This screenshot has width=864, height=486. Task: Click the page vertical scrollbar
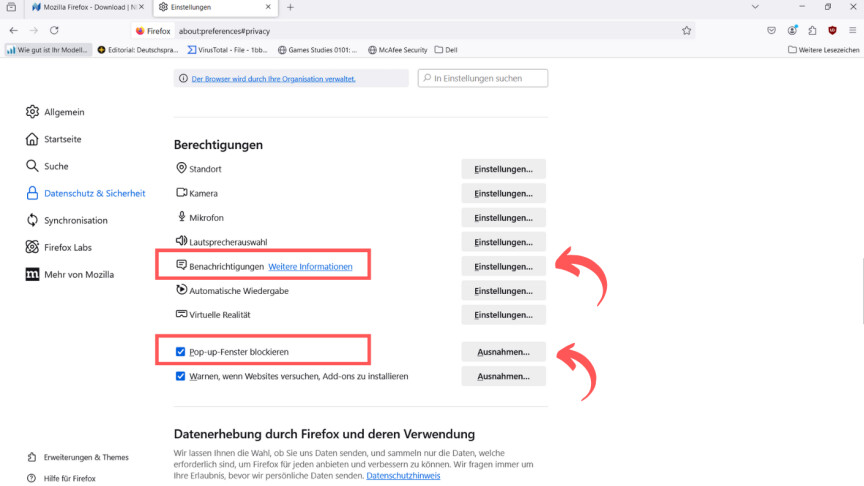(861, 291)
